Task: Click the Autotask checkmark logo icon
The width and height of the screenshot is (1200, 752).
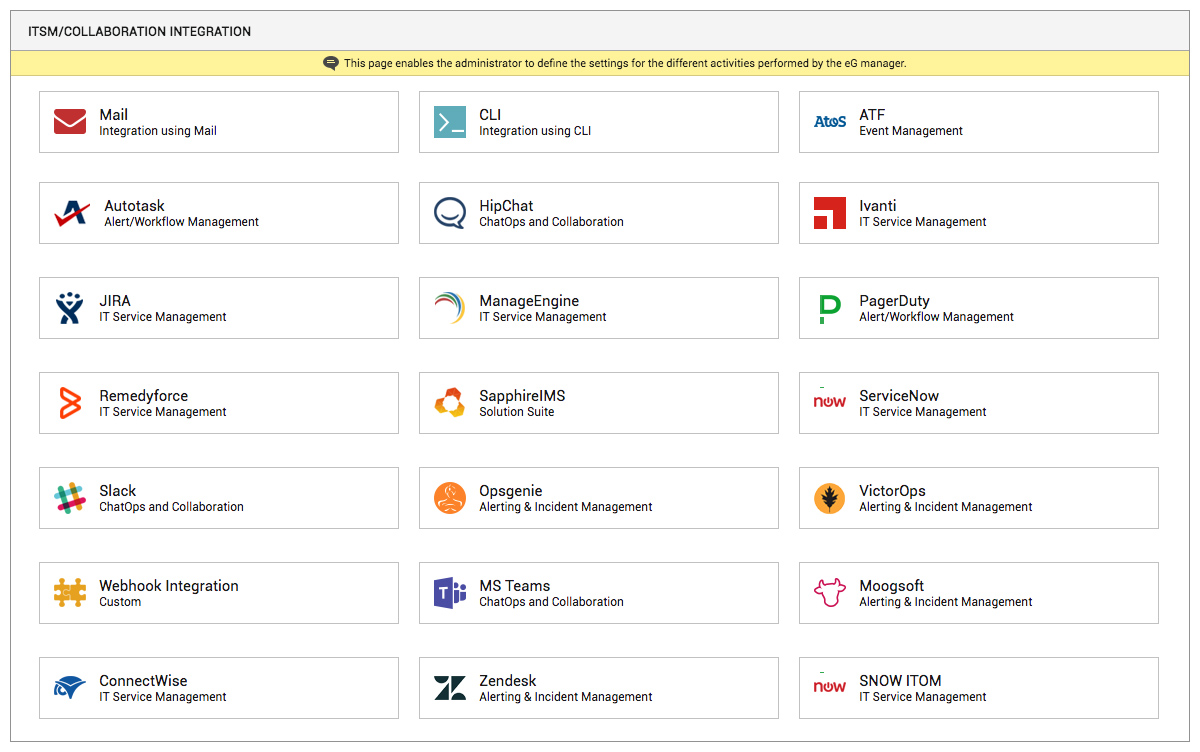Action: pyautogui.click(x=72, y=213)
